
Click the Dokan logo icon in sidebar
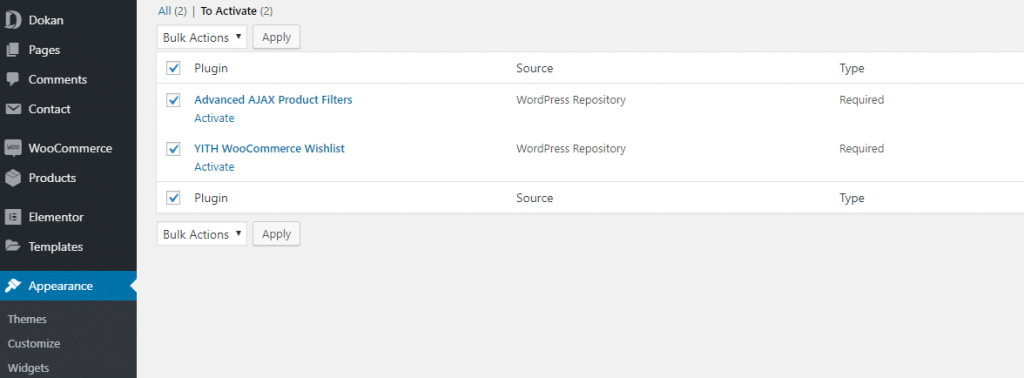point(13,20)
